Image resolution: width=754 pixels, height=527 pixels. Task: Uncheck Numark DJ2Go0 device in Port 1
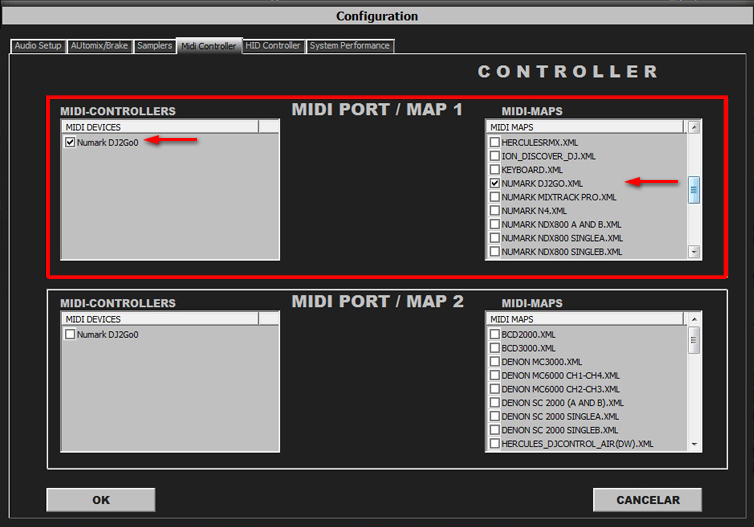(x=70, y=143)
